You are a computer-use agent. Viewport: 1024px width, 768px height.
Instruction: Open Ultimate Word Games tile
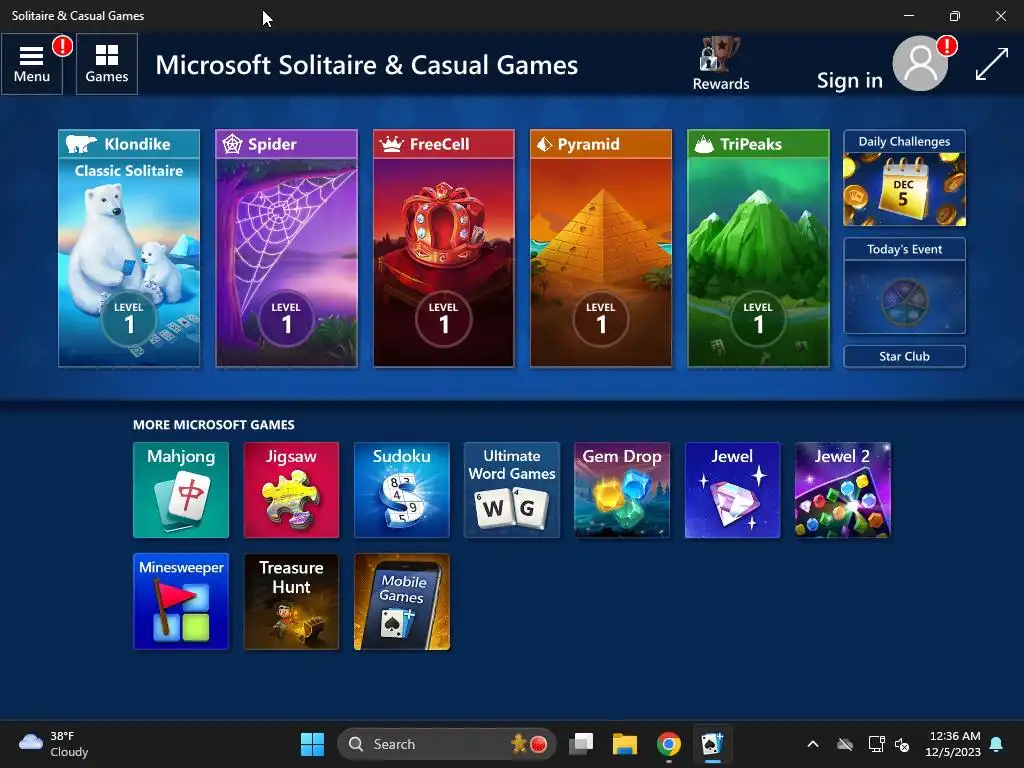click(512, 490)
